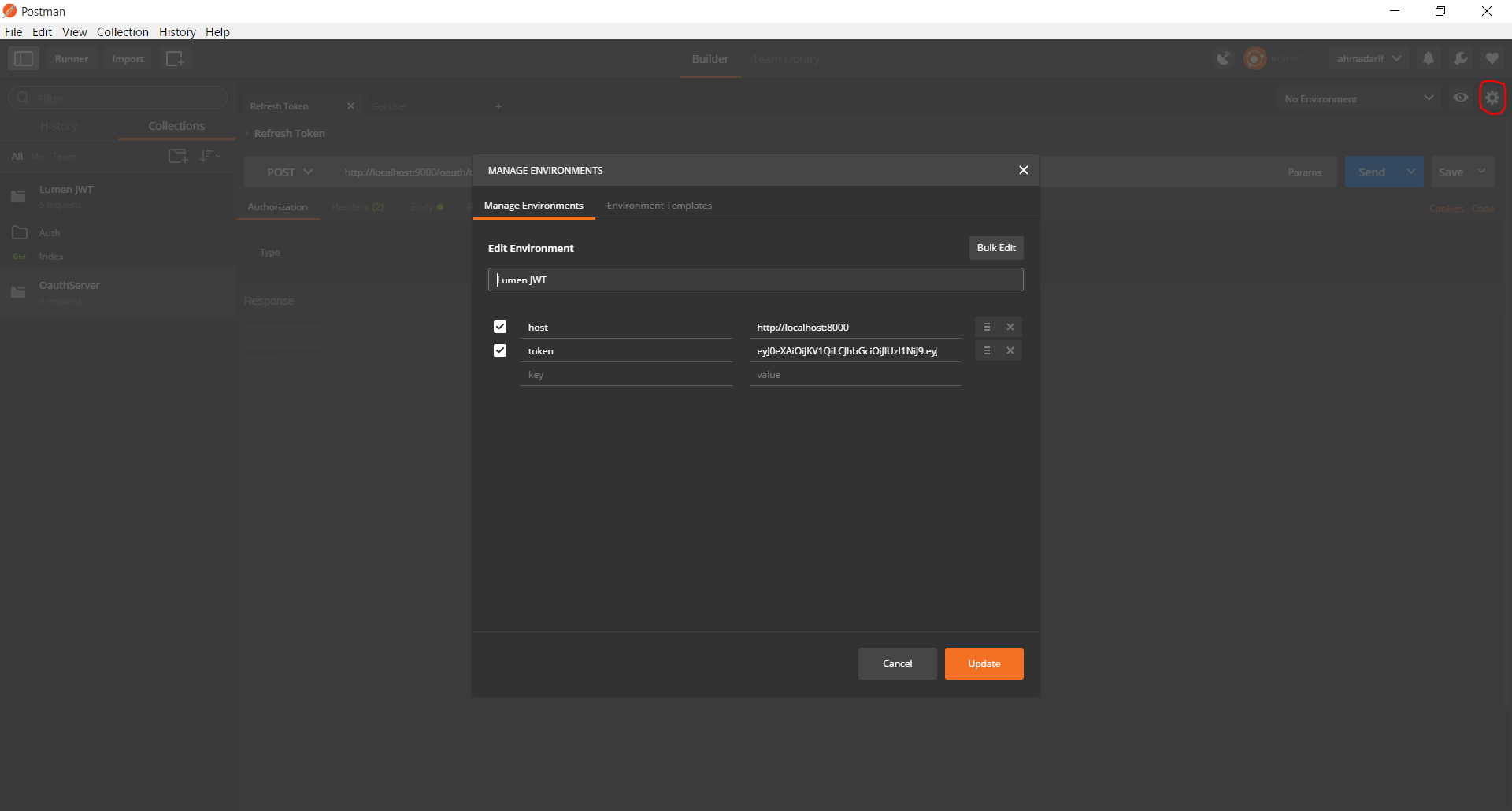The width and height of the screenshot is (1512, 811).
Task: Click the Runner button
Action: coord(72,59)
